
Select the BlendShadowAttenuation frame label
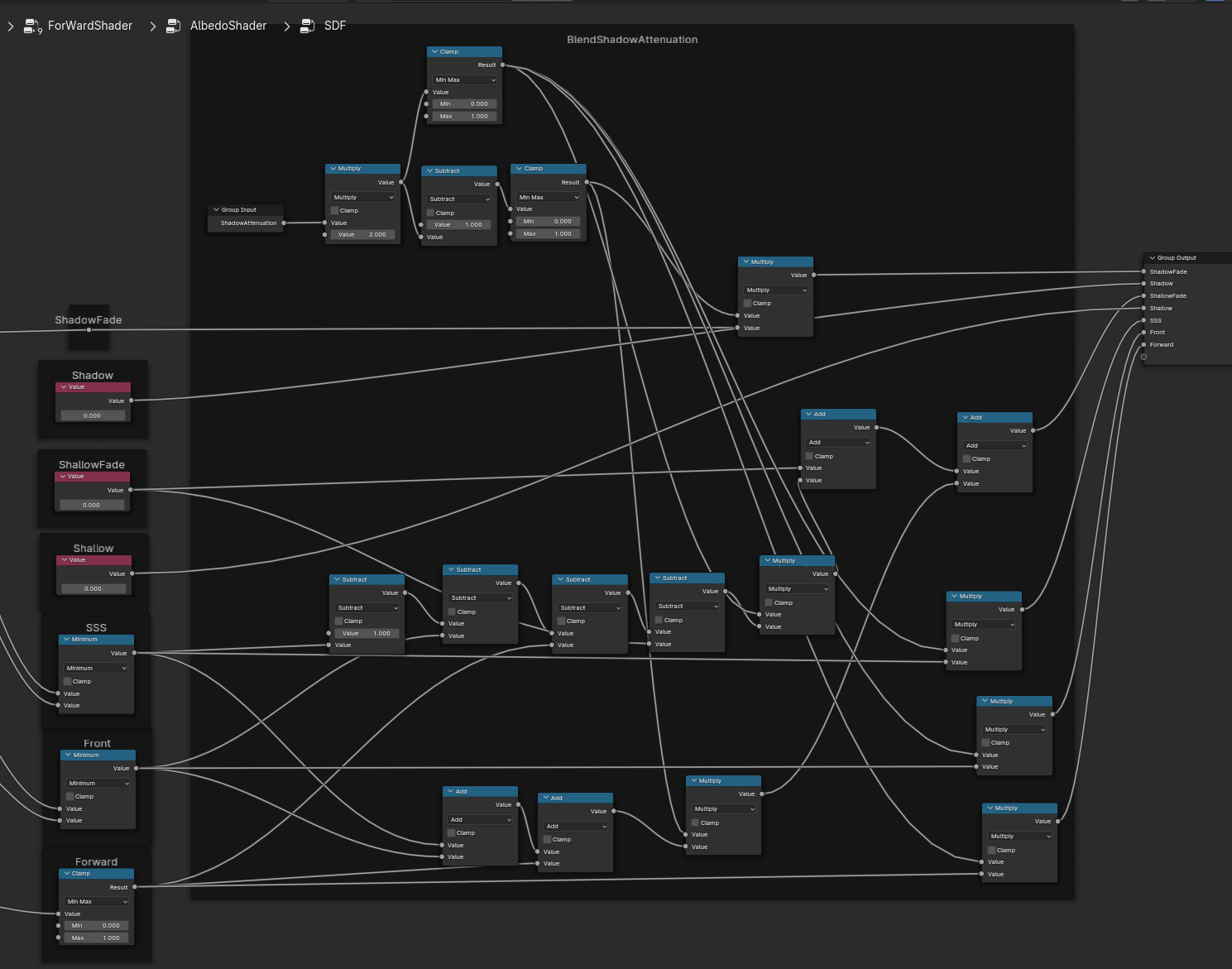point(632,40)
